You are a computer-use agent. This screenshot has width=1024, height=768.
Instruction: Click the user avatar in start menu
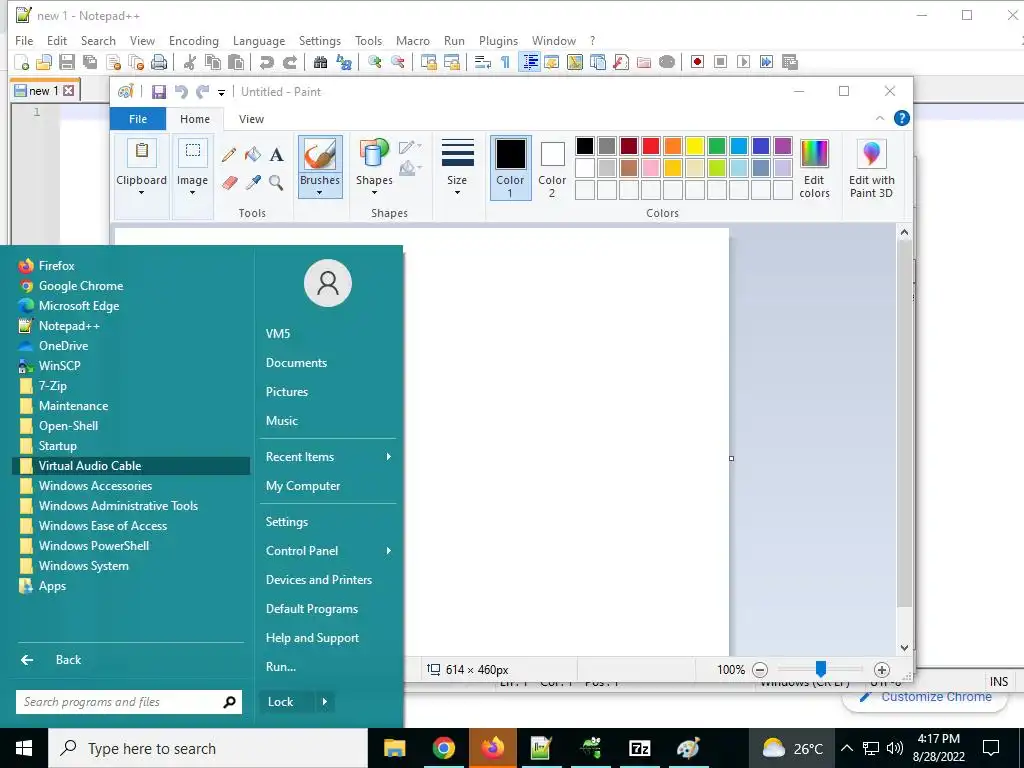point(328,283)
